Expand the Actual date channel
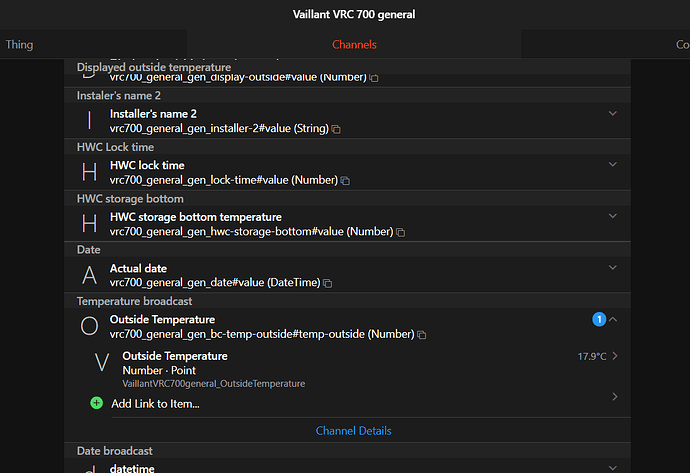Image resolution: width=690 pixels, height=473 pixels. tap(613, 268)
